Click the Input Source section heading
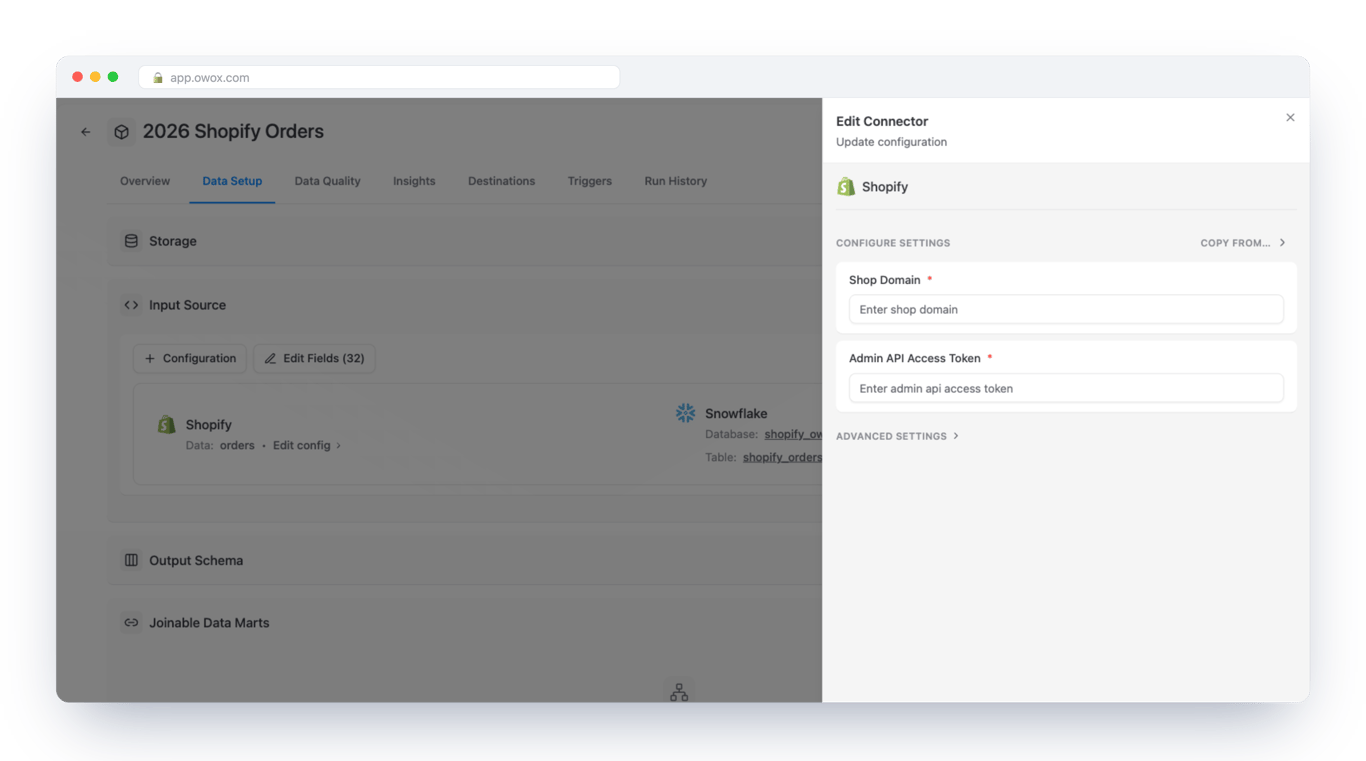 click(187, 305)
